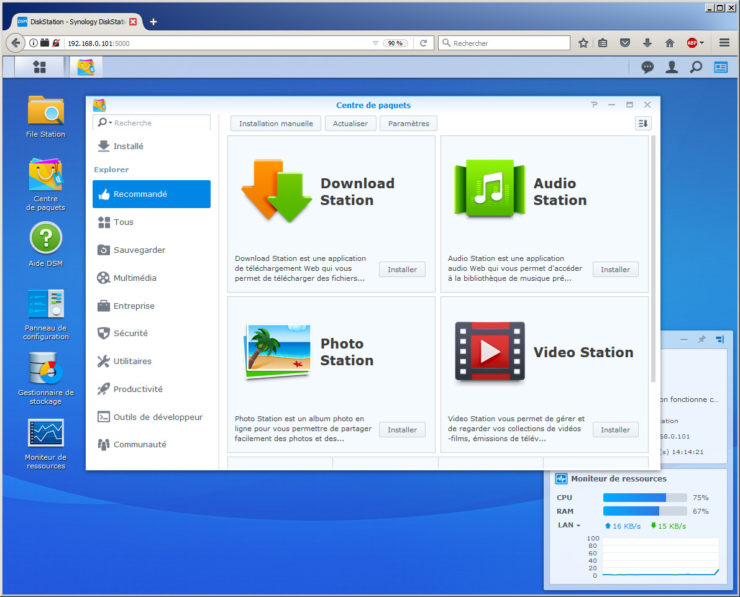Focus the Firefox Rechercher search box
740x597 pixels.
pyautogui.click(x=504, y=43)
